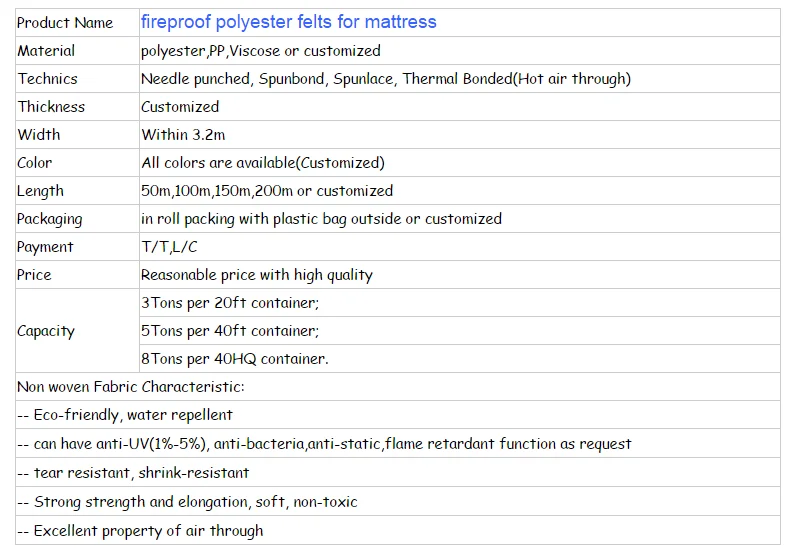812x555 pixels.
Task: Select the 'Material' row label
Action: click(46, 51)
